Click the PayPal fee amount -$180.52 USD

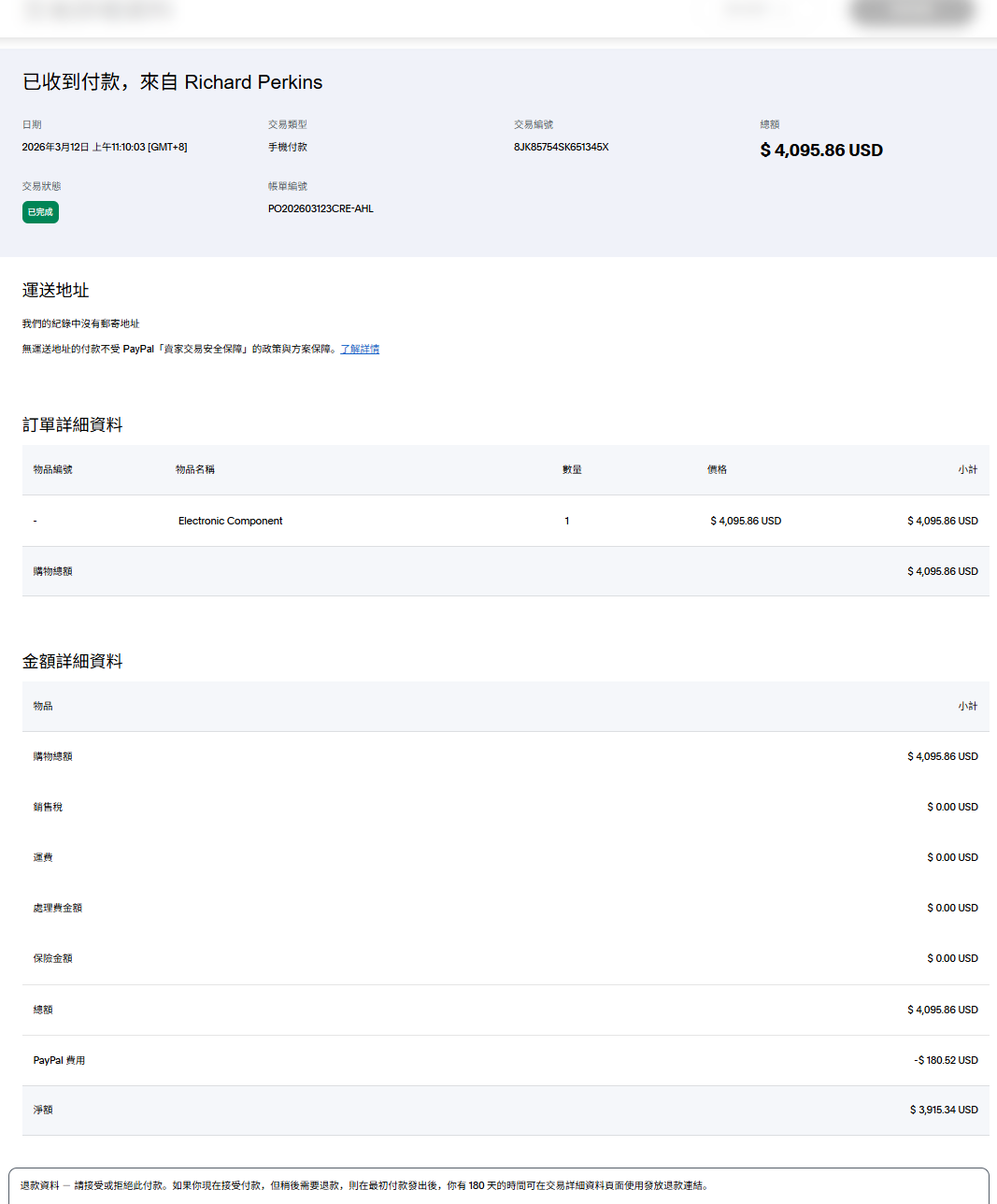pos(946,1060)
